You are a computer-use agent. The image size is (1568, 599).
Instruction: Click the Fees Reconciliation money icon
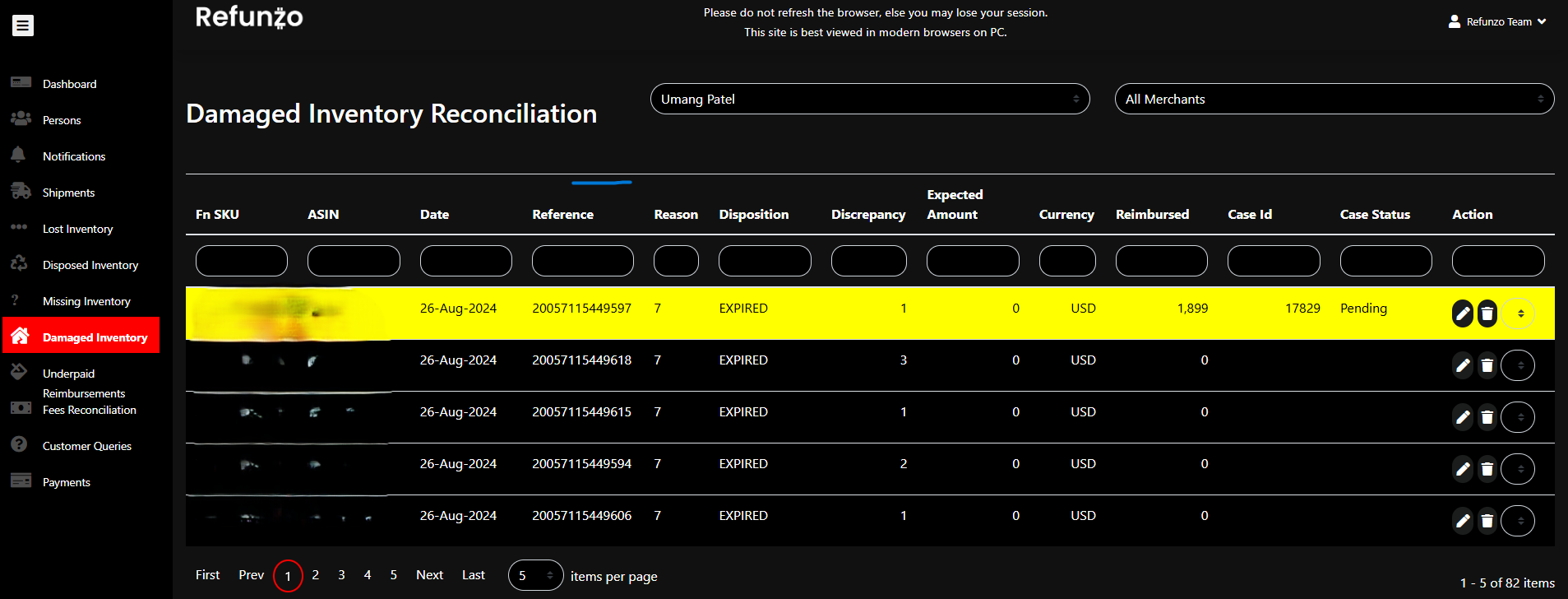(21, 407)
